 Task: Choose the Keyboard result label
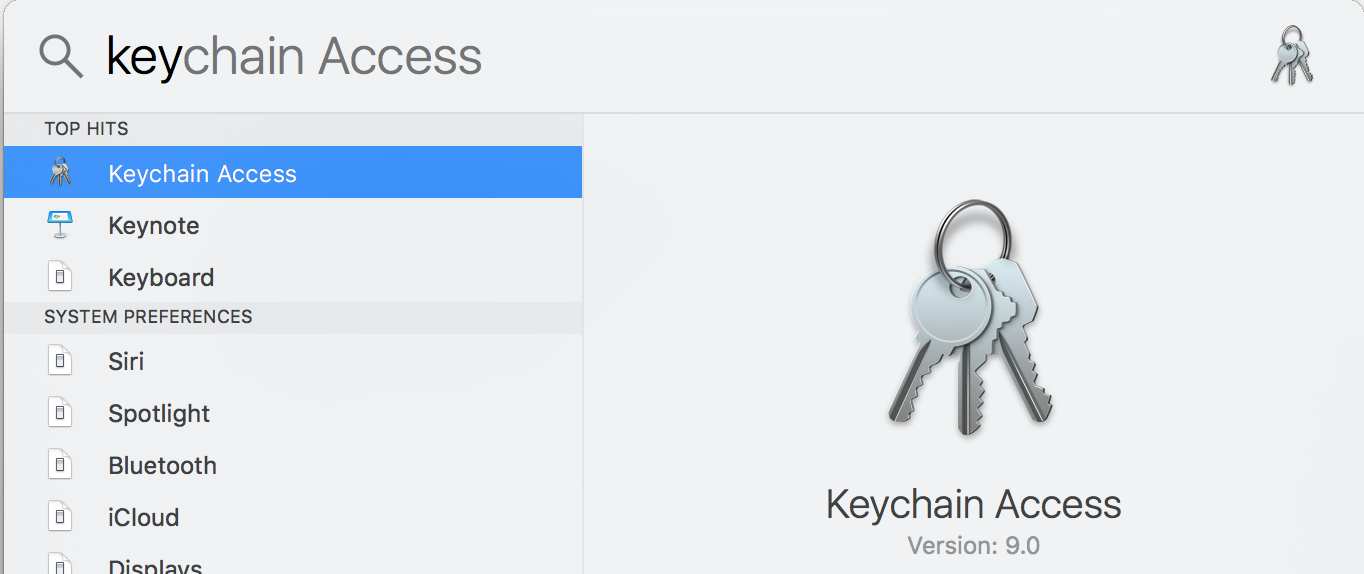tap(161, 278)
